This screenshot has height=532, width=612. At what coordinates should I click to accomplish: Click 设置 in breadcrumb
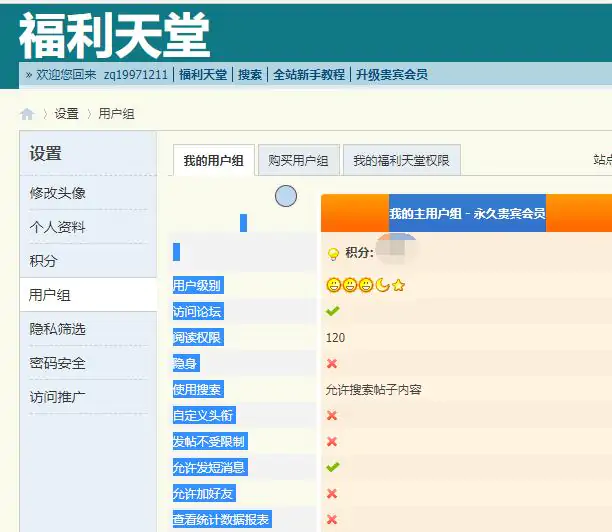67,114
